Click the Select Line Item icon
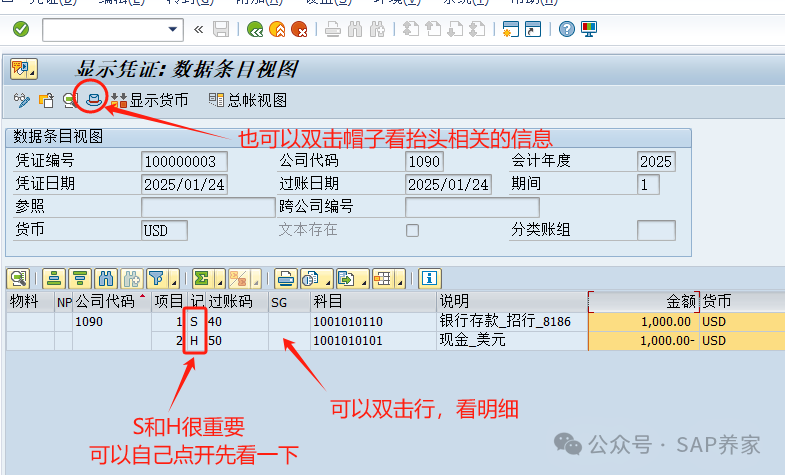This screenshot has height=475, width=785. point(70,101)
